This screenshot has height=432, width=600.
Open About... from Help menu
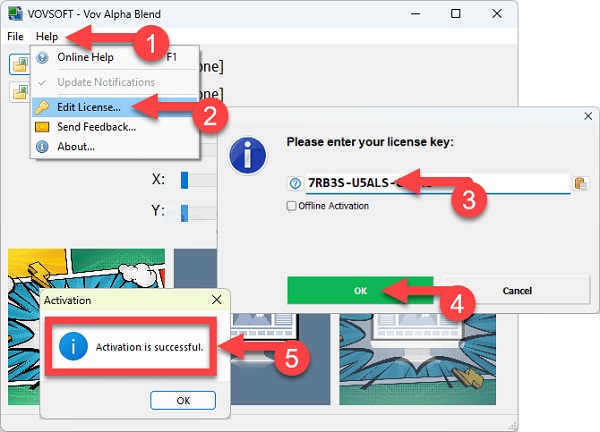pos(114,147)
